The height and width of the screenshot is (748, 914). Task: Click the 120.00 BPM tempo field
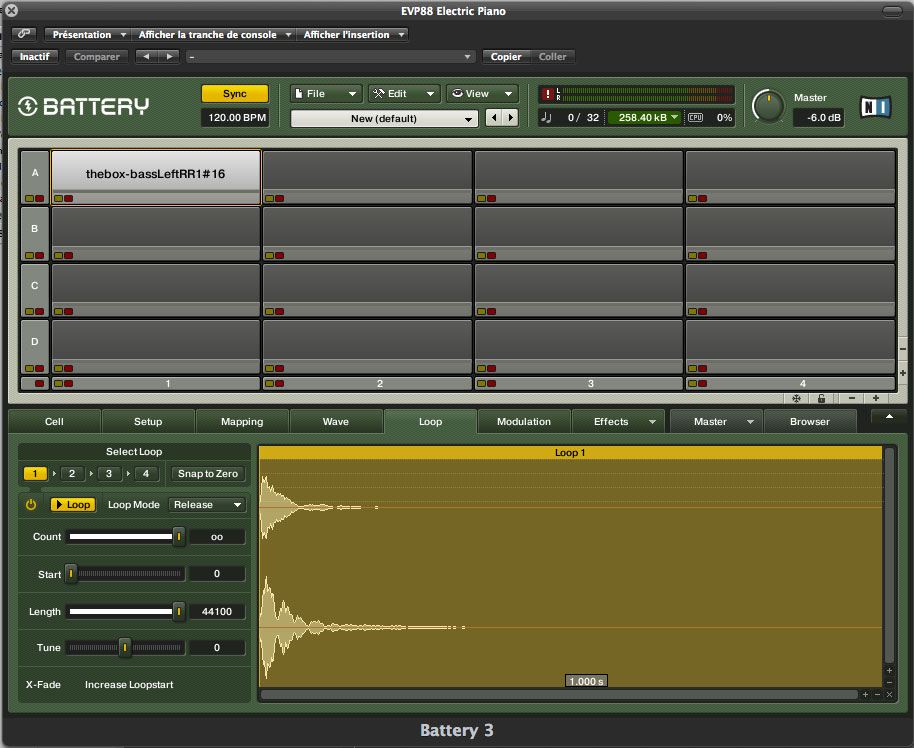tap(235, 118)
